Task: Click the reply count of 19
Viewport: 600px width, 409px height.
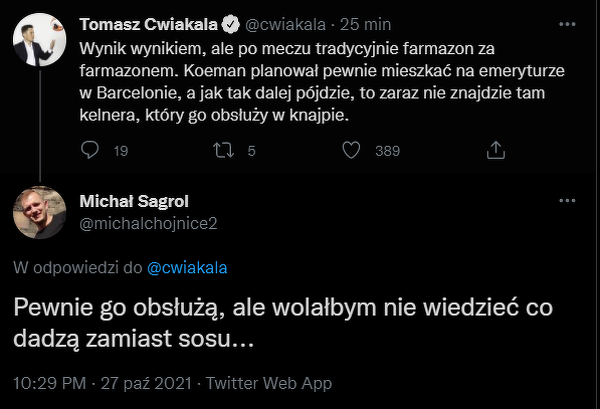Action: [x=121, y=151]
